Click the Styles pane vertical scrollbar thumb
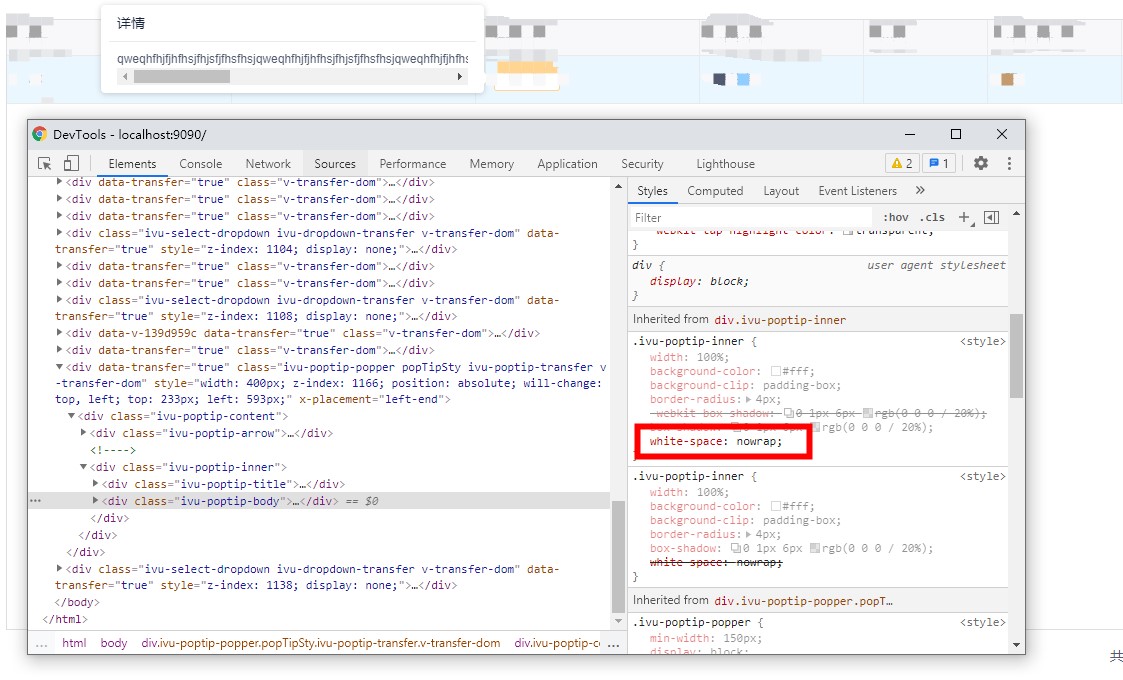This screenshot has height=680, width=1123. (x=1016, y=355)
